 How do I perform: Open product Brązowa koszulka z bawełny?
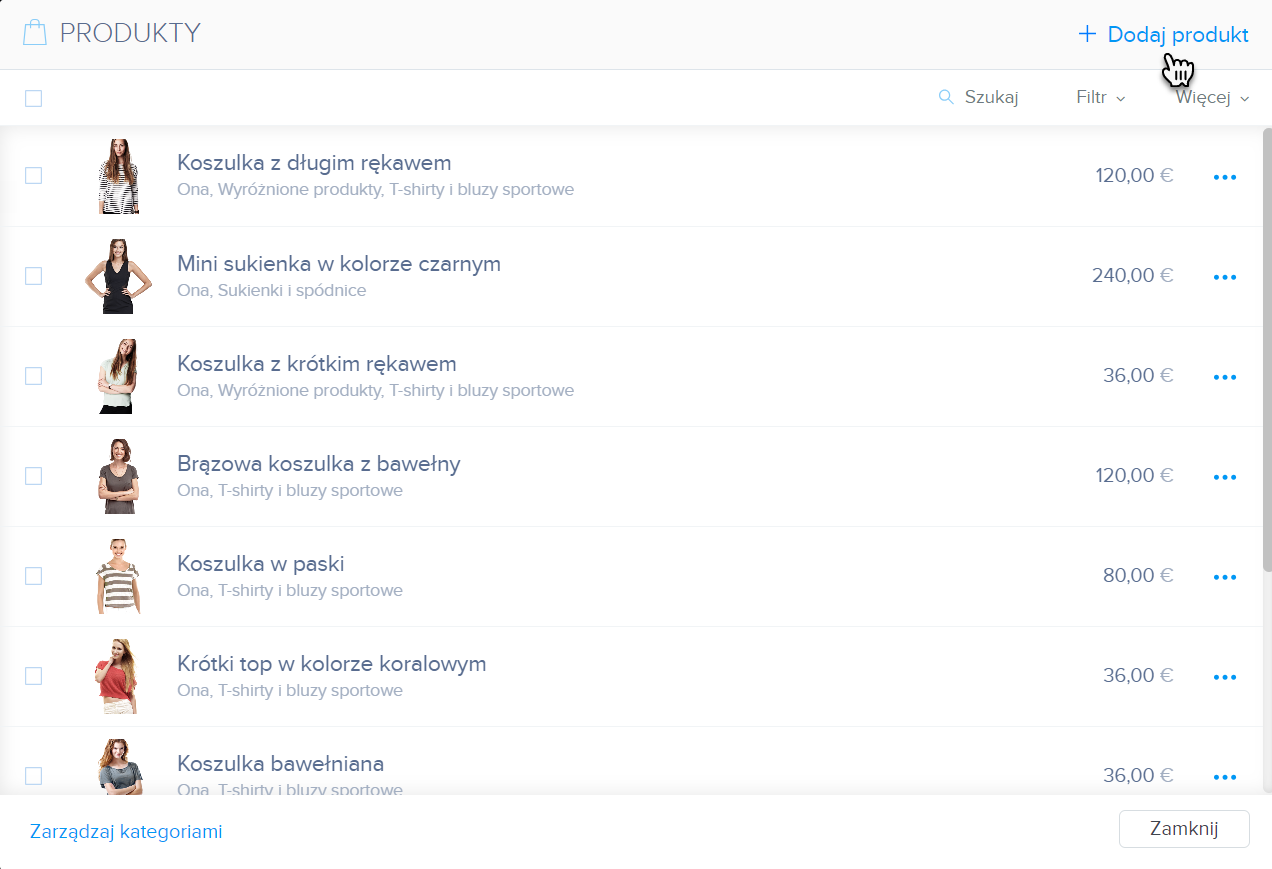(319, 463)
